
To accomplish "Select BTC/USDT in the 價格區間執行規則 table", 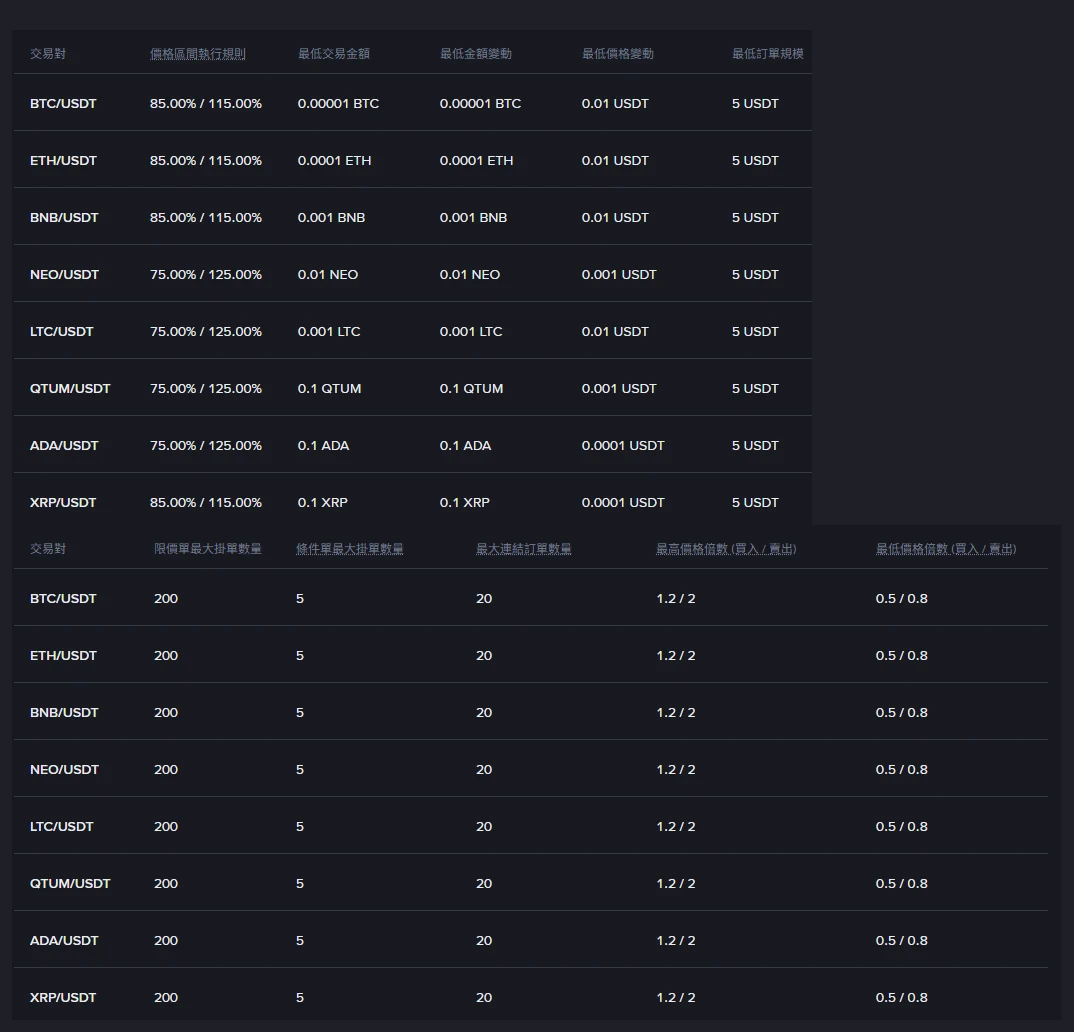I will [63, 103].
